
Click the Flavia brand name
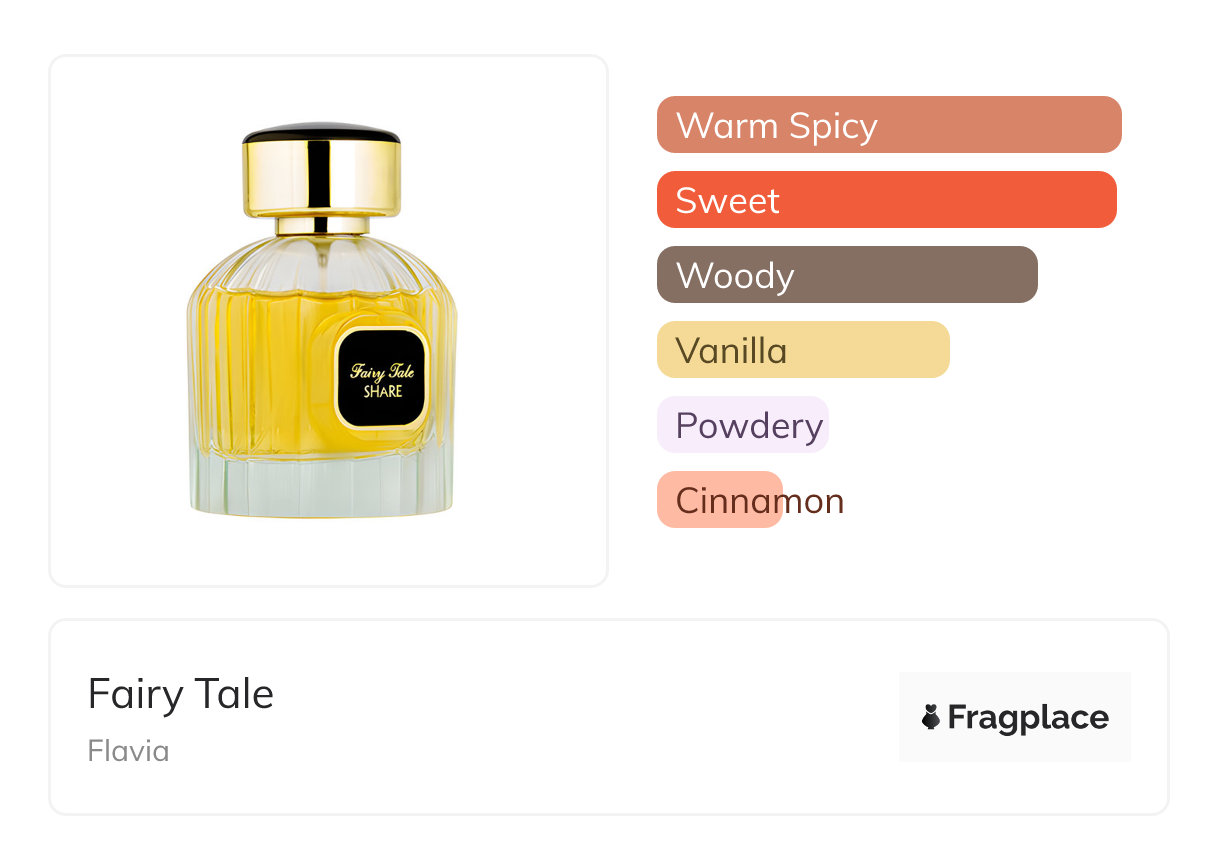[x=128, y=751]
